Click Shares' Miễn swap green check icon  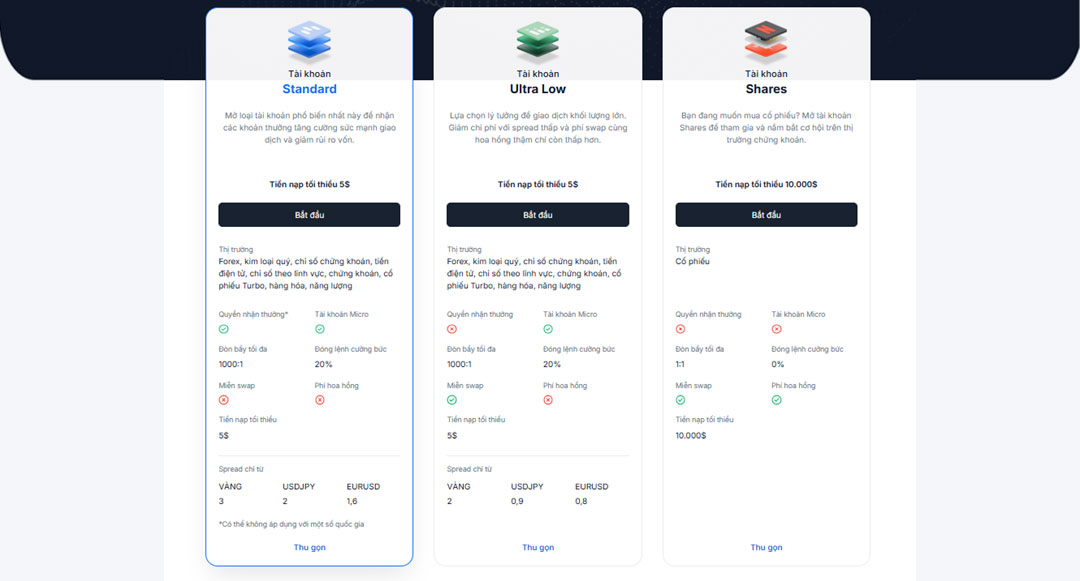(x=681, y=400)
